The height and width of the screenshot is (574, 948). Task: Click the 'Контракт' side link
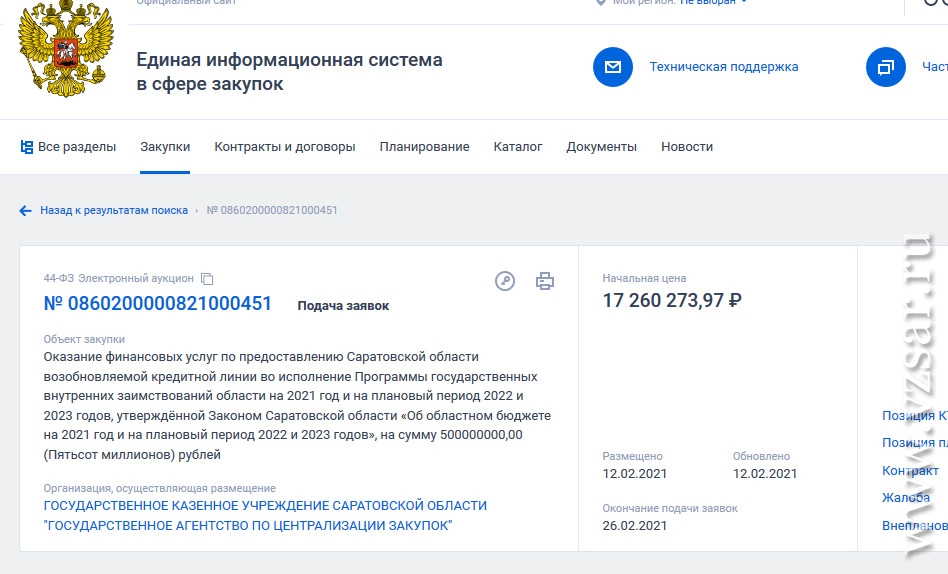tap(911, 471)
